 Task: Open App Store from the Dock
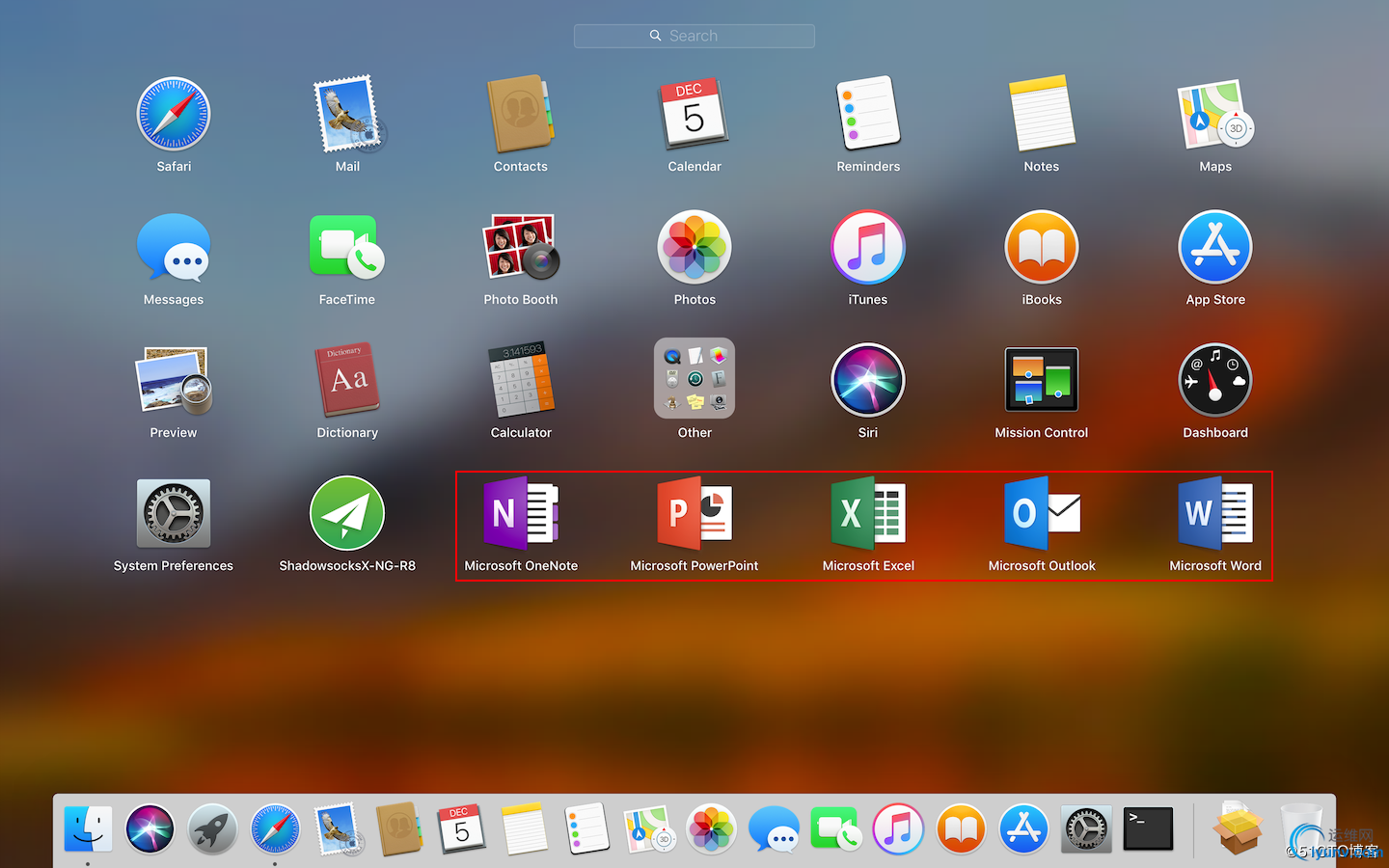coord(1023,829)
